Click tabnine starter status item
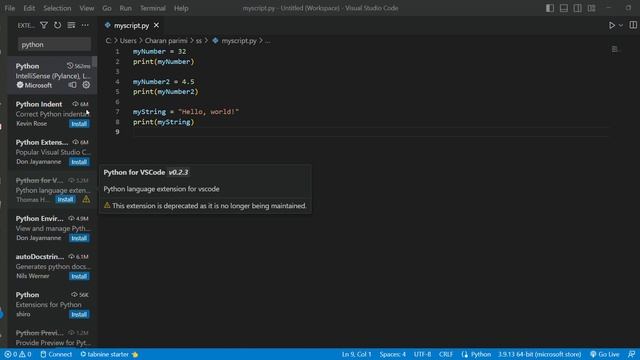This screenshot has width=640, height=360. (109, 354)
